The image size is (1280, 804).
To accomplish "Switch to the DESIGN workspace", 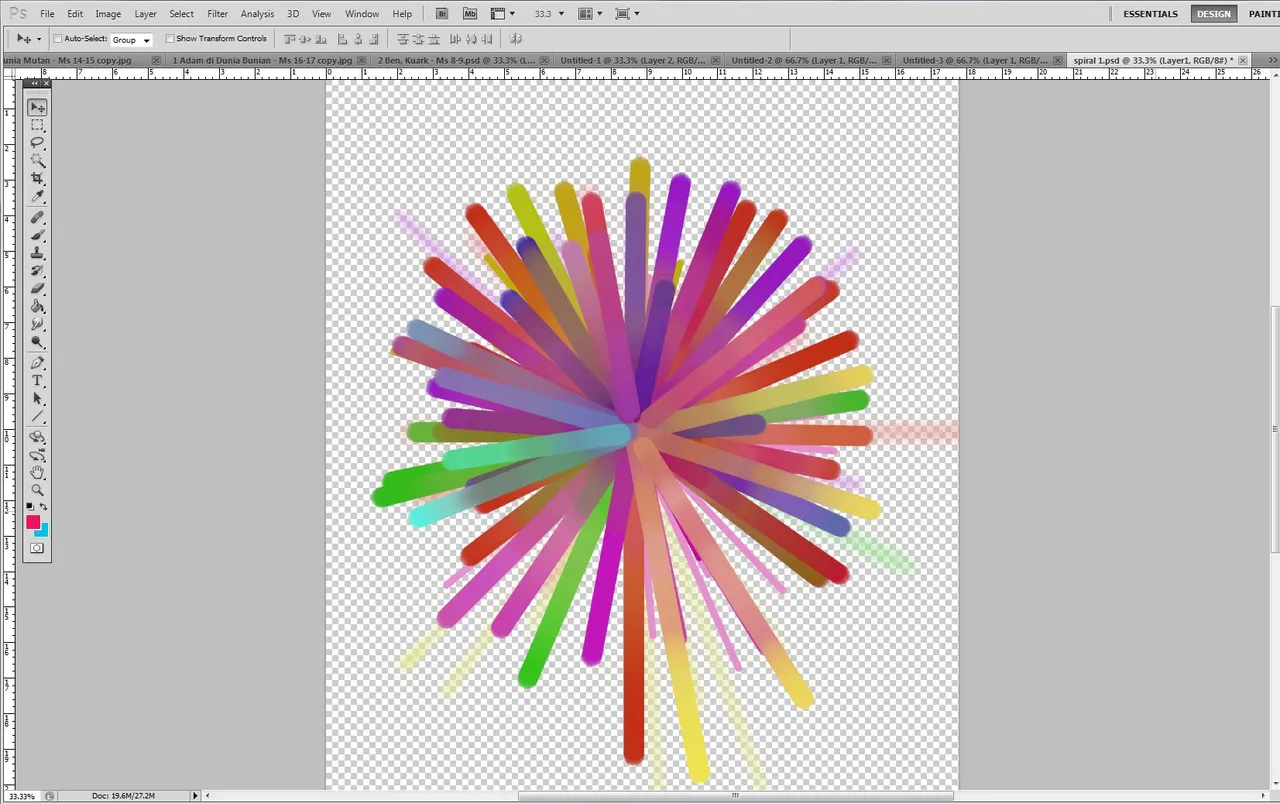I will [1214, 14].
